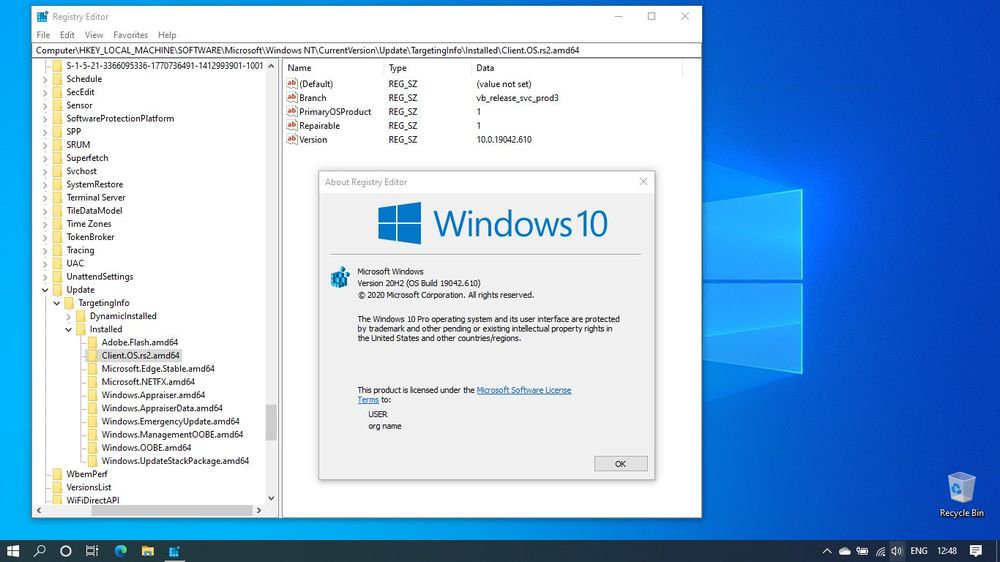The image size is (1000, 562).
Task: Close the About Registry Editor dialog
Action: point(643,182)
